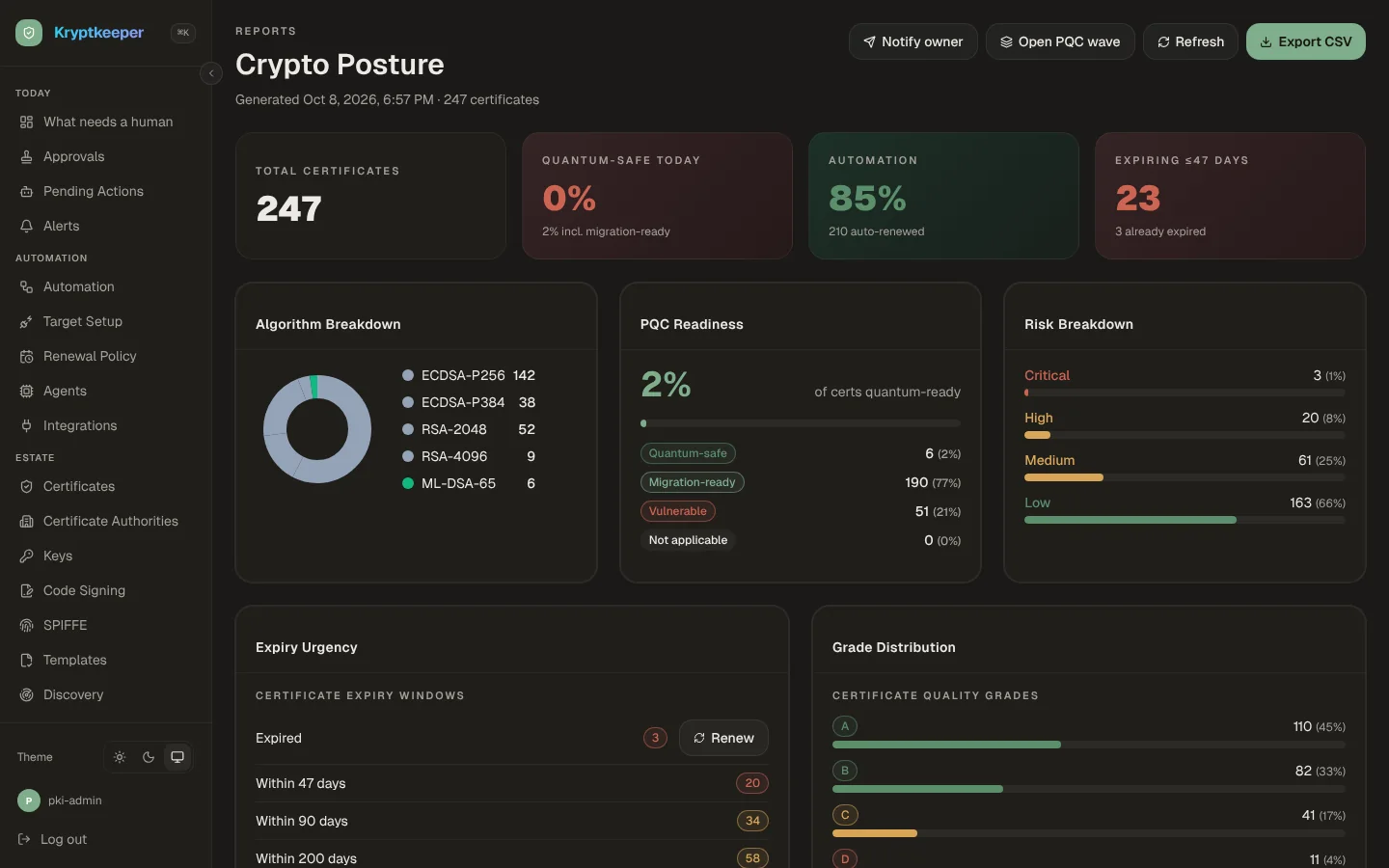Click the SPIFFE fingerprint icon
Image resolution: width=1389 pixels, height=868 pixels.
(26, 625)
